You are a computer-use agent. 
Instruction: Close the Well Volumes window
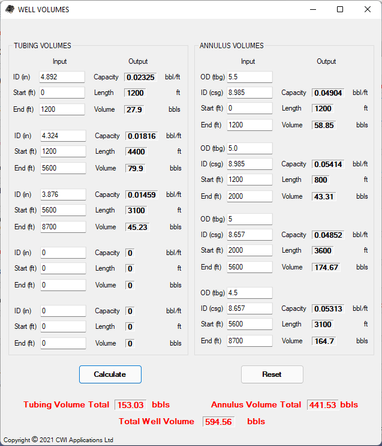click(x=367, y=9)
